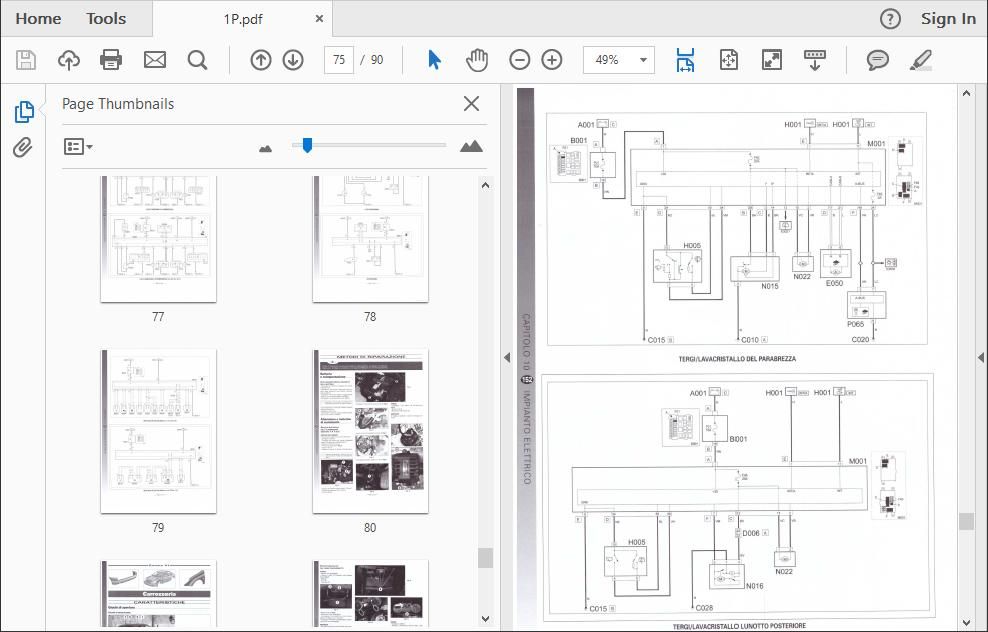Click the page number field showing 75
988x632 pixels.
pos(339,60)
